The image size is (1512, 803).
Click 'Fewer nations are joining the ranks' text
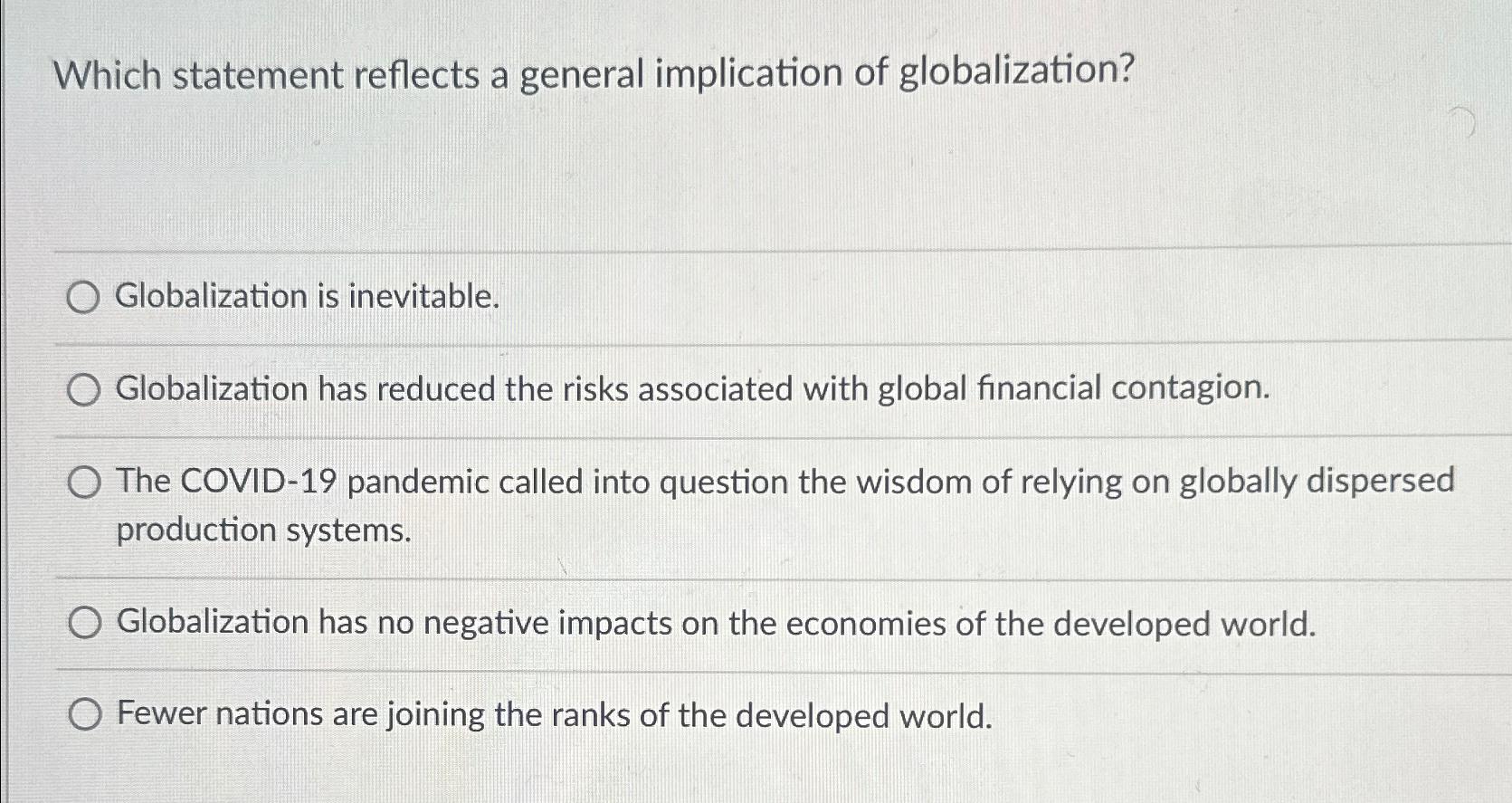click(552, 714)
